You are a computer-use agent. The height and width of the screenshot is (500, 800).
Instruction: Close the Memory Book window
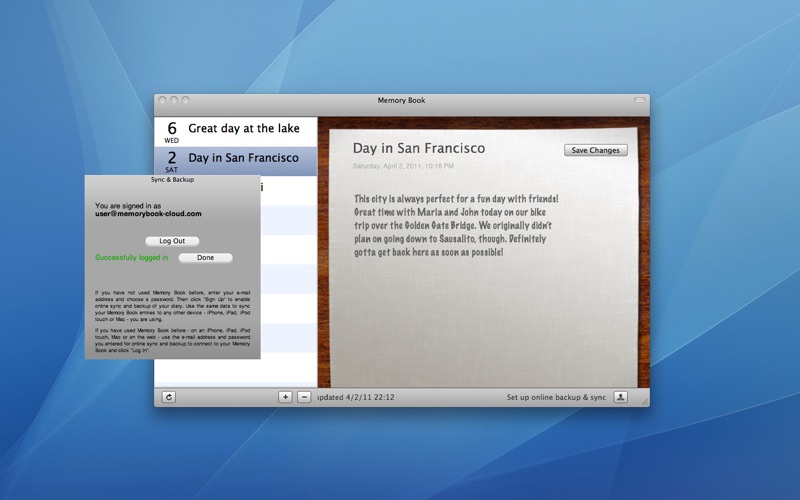(163, 100)
